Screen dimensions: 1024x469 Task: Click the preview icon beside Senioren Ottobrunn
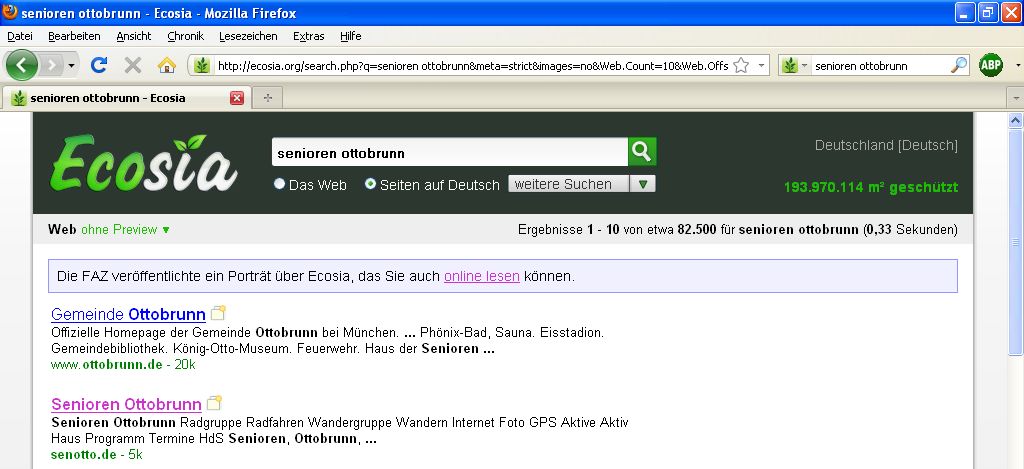pos(214,402)
